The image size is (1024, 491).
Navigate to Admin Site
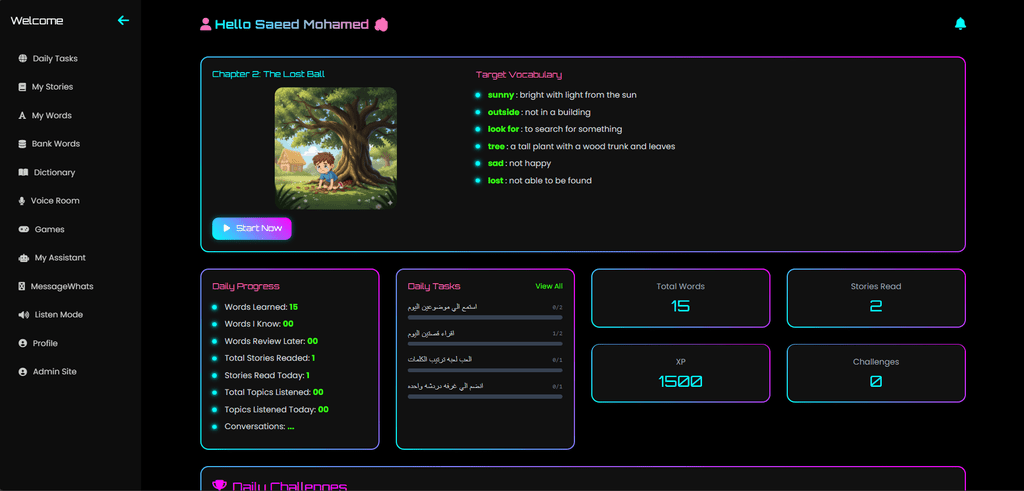[54, 372]
